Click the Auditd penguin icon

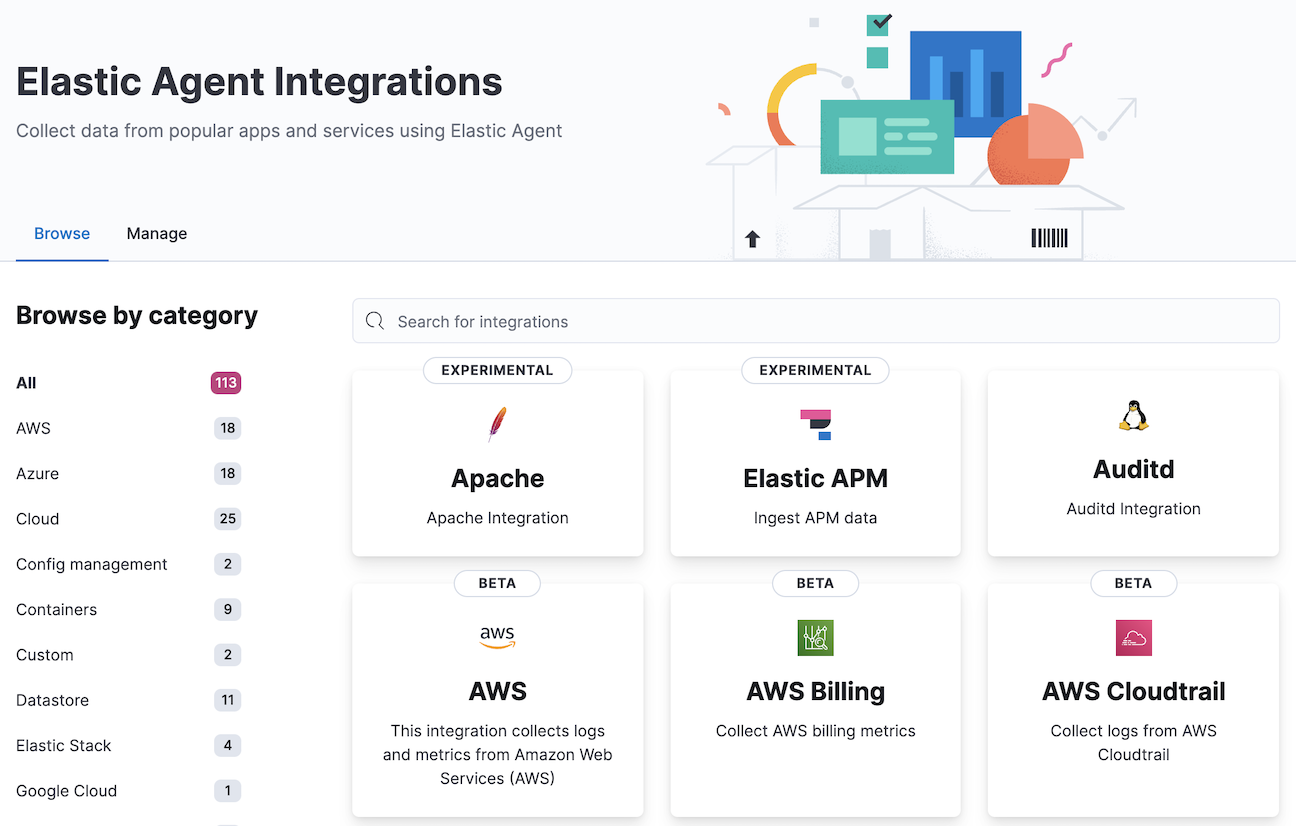click(x=1133, y=414)
